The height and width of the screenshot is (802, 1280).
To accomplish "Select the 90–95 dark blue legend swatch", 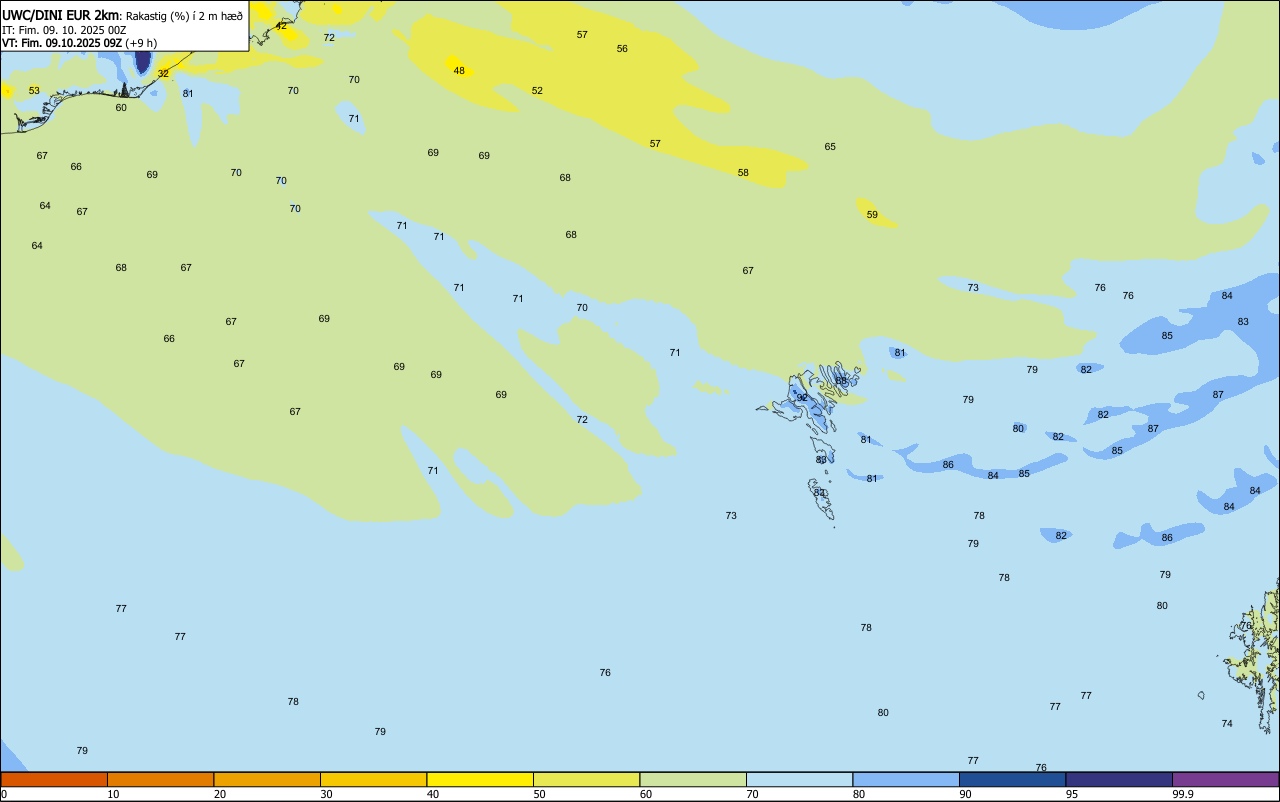I will click(1012, 779).
